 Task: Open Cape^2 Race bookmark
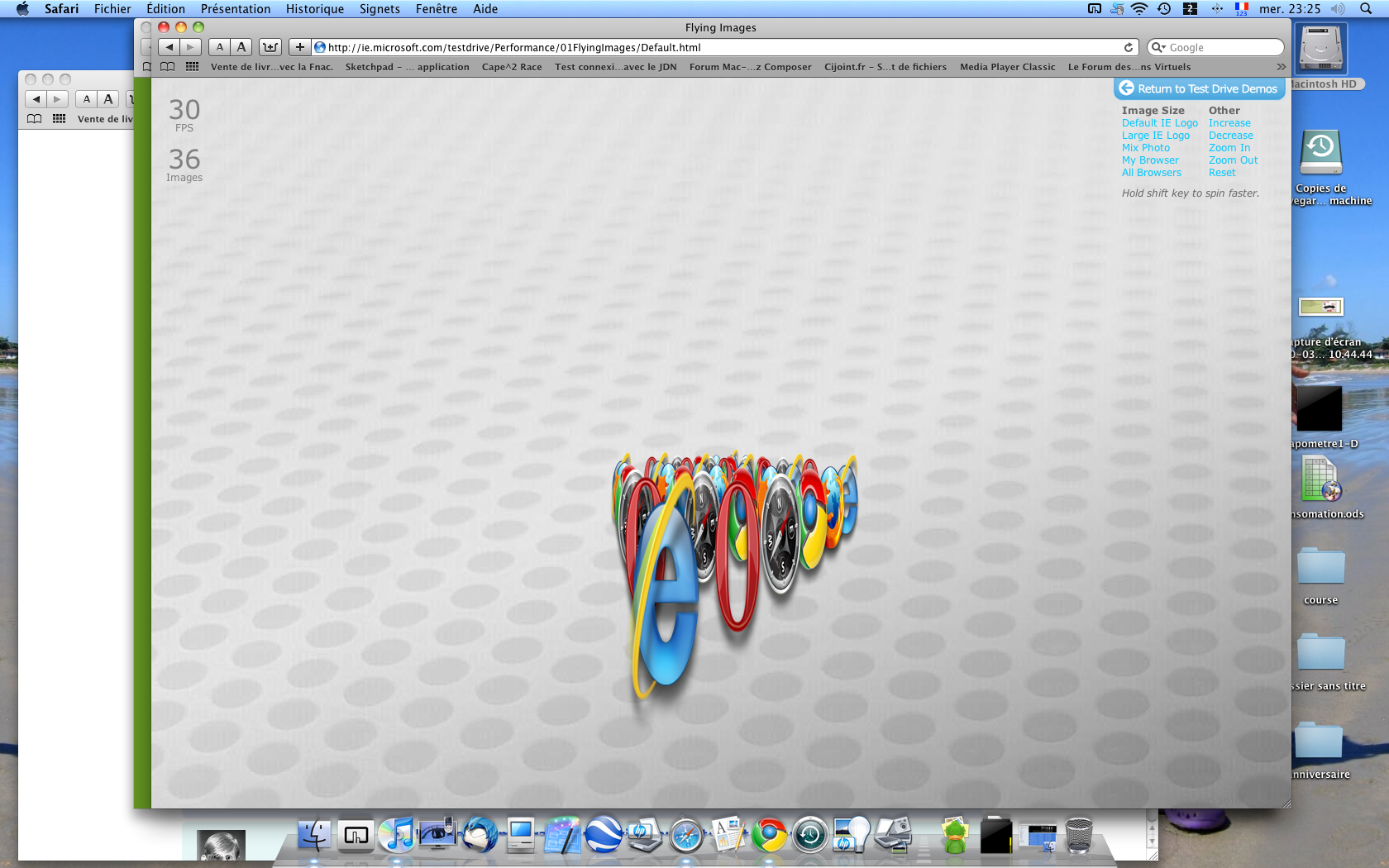click(x=512, y=67)
